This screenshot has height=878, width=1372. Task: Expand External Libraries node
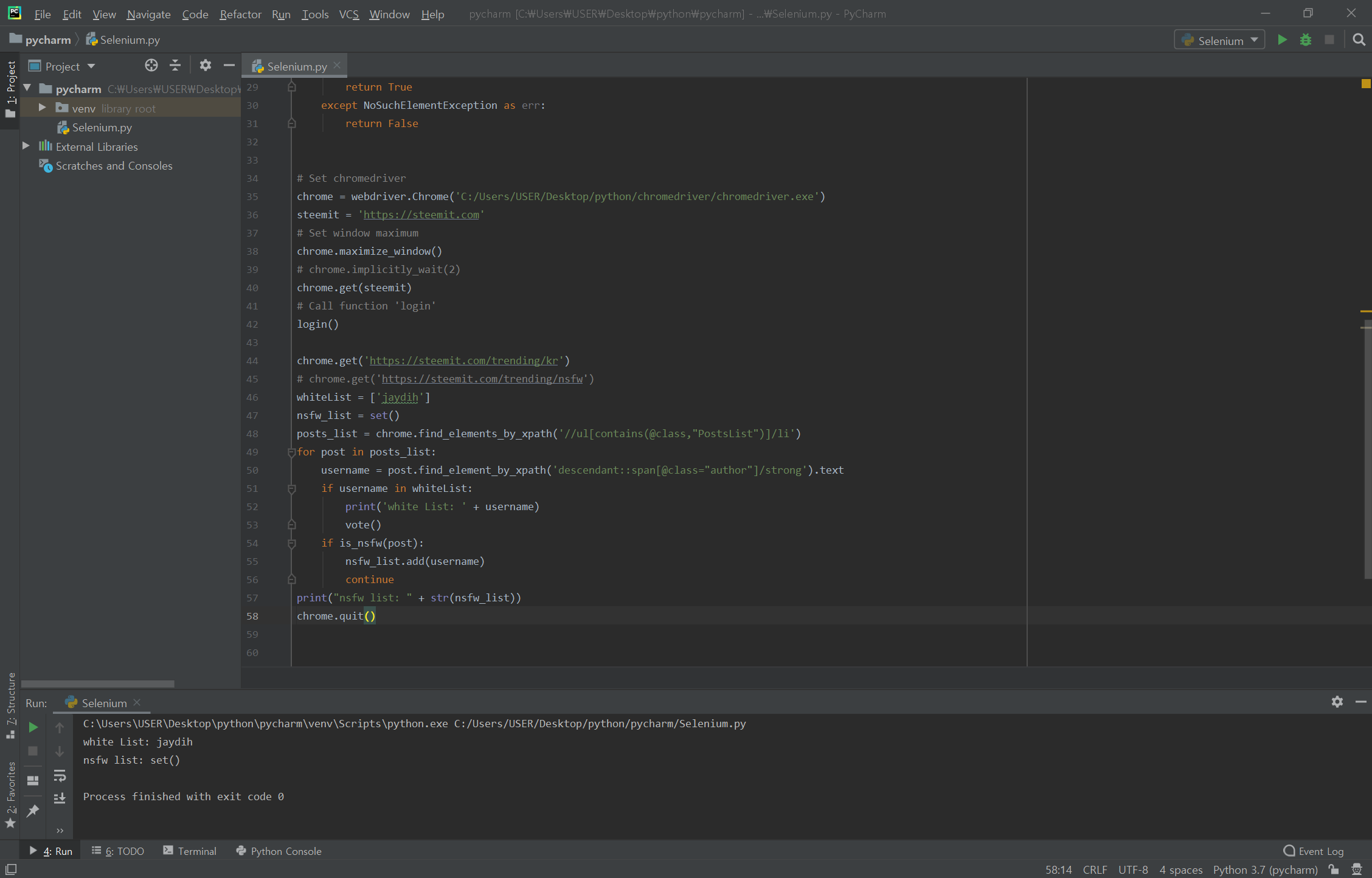[x=26, y=146]
